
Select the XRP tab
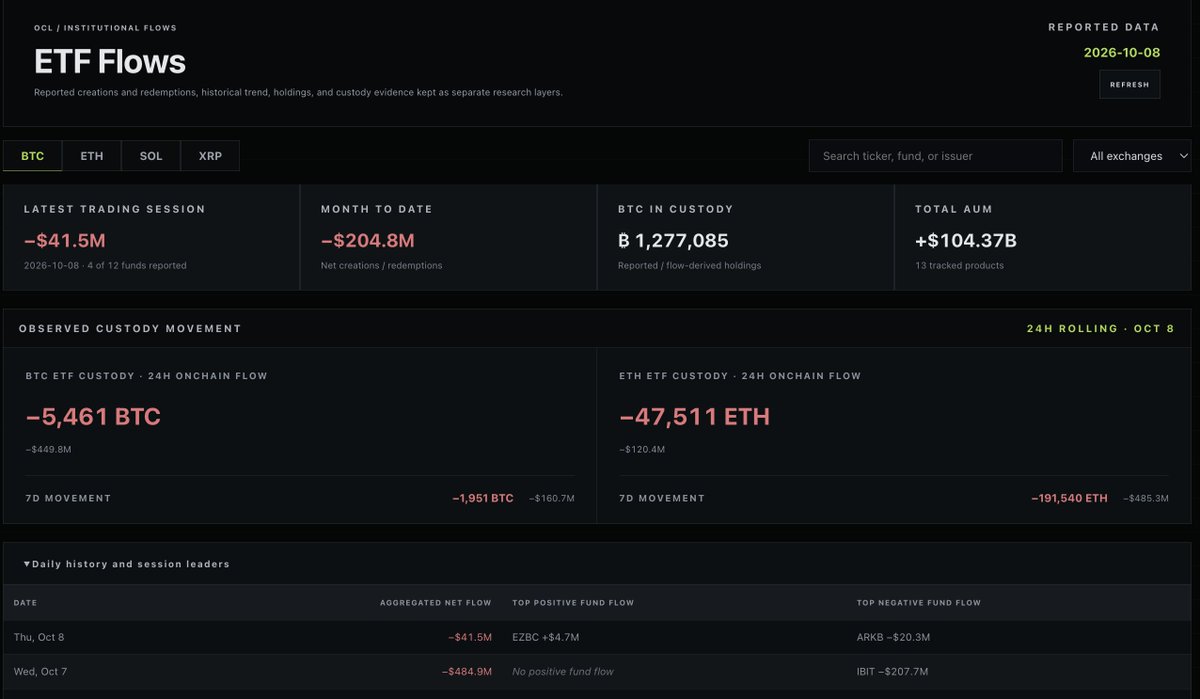[x=210, y=156]
